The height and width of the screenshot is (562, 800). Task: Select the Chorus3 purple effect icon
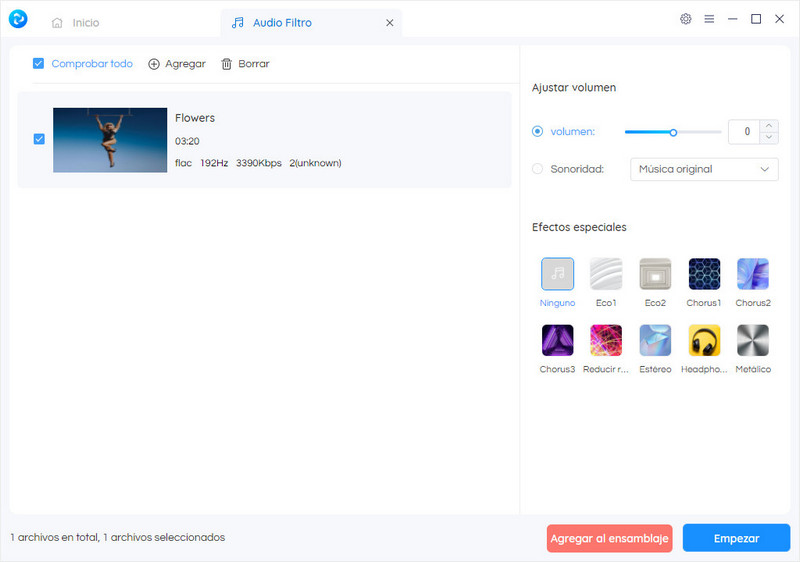tap(557, 341)
